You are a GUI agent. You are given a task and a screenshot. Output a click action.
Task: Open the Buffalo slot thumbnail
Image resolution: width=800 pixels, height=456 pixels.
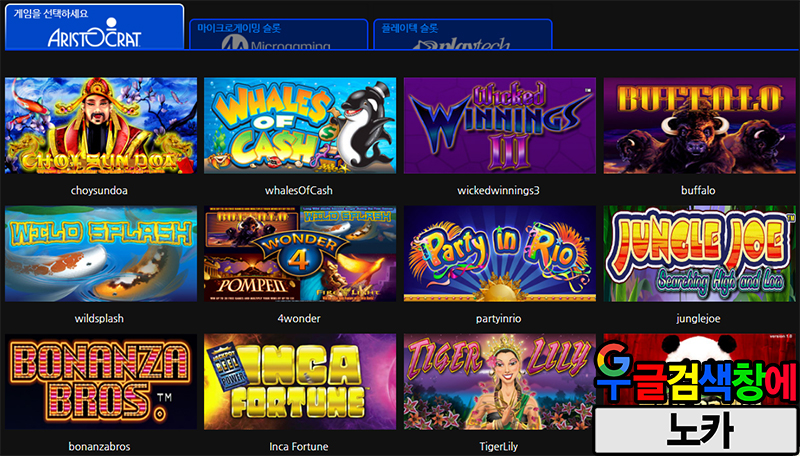(x=699, y=125)
